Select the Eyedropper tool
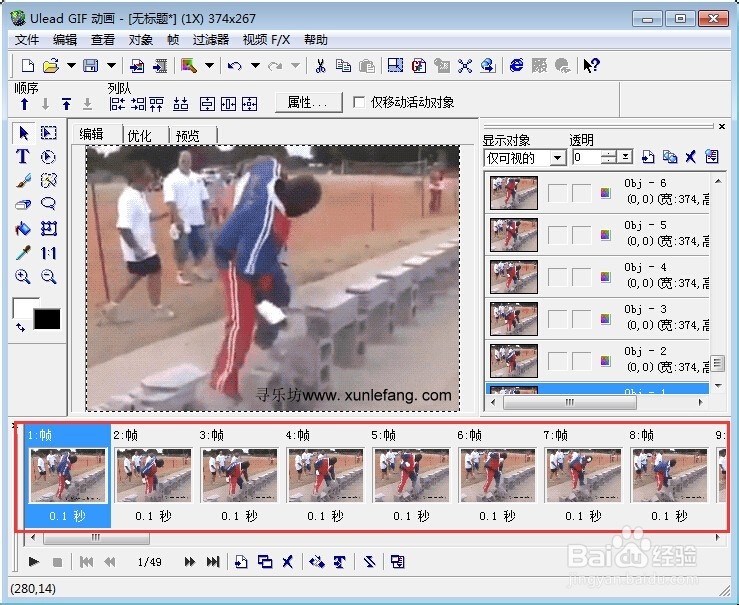This screenshot has width=739, height=605. click(23, 253)
